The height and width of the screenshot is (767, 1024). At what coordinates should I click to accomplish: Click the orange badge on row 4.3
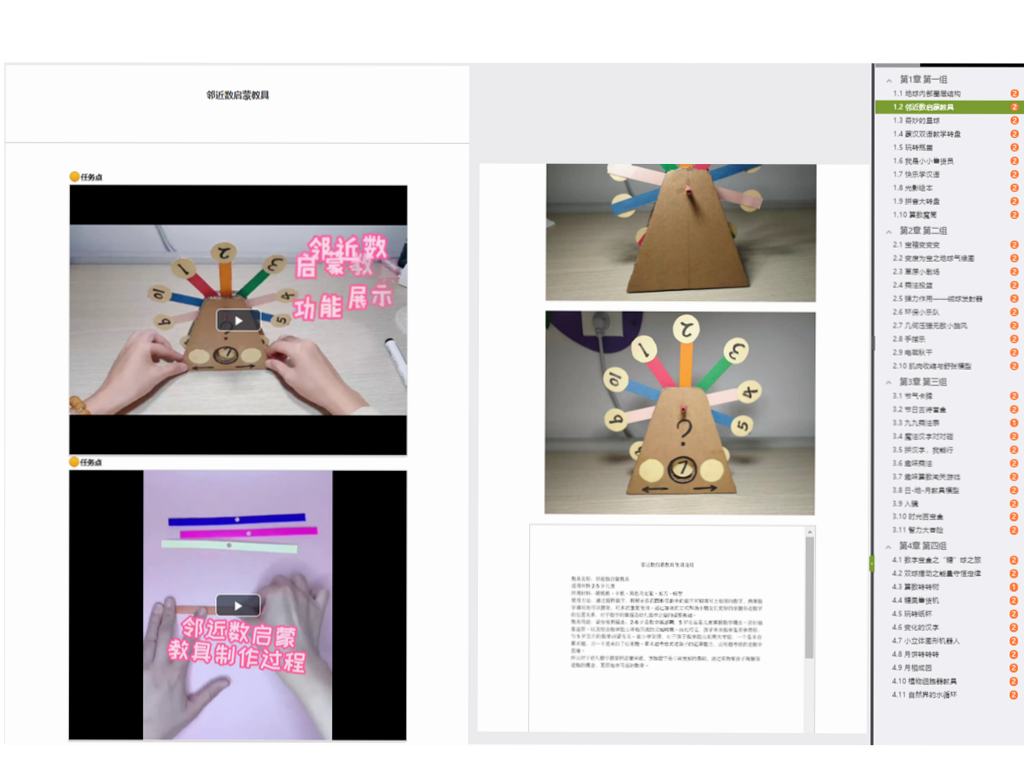point(1014,587)
